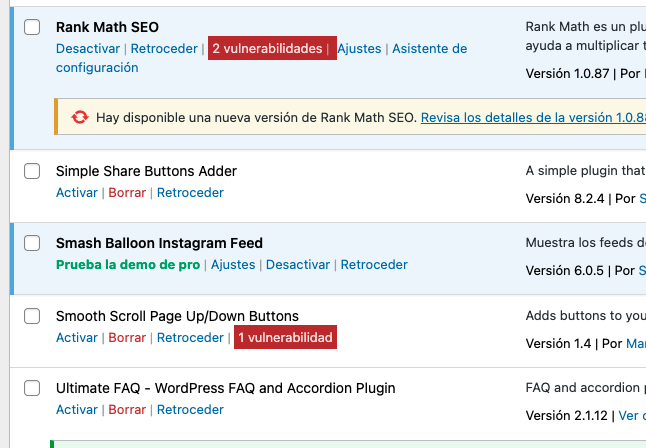Click the Ultimate FAQ - WordPress FAQ title

point(225,388)
